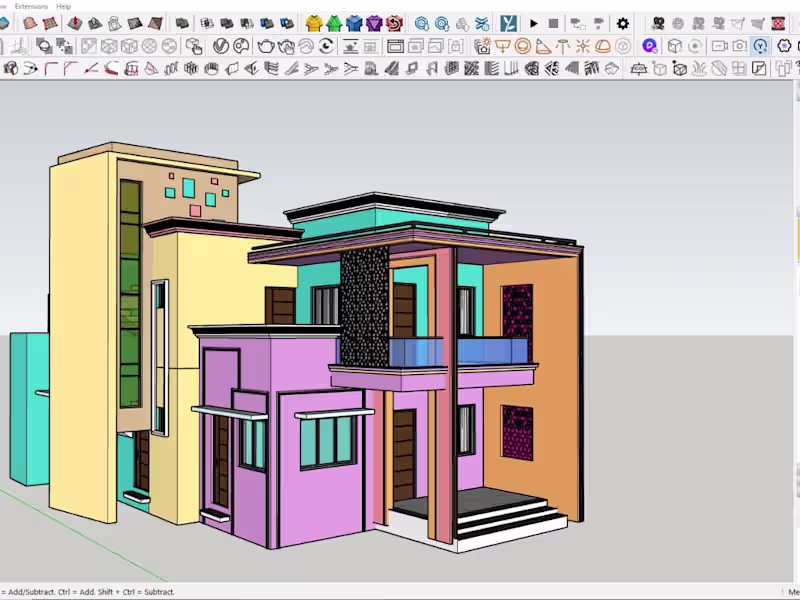
Task: Click the green house-shaped icon
Action: [334, 23]
